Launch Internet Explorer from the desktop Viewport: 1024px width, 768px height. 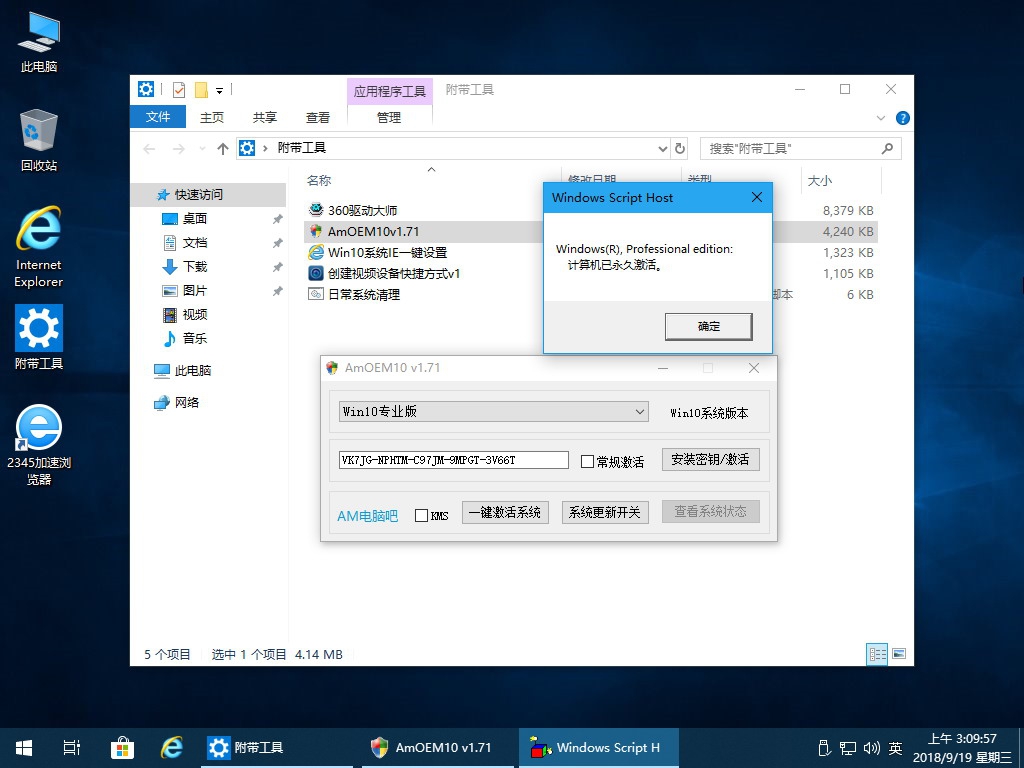tap(39, 247)
